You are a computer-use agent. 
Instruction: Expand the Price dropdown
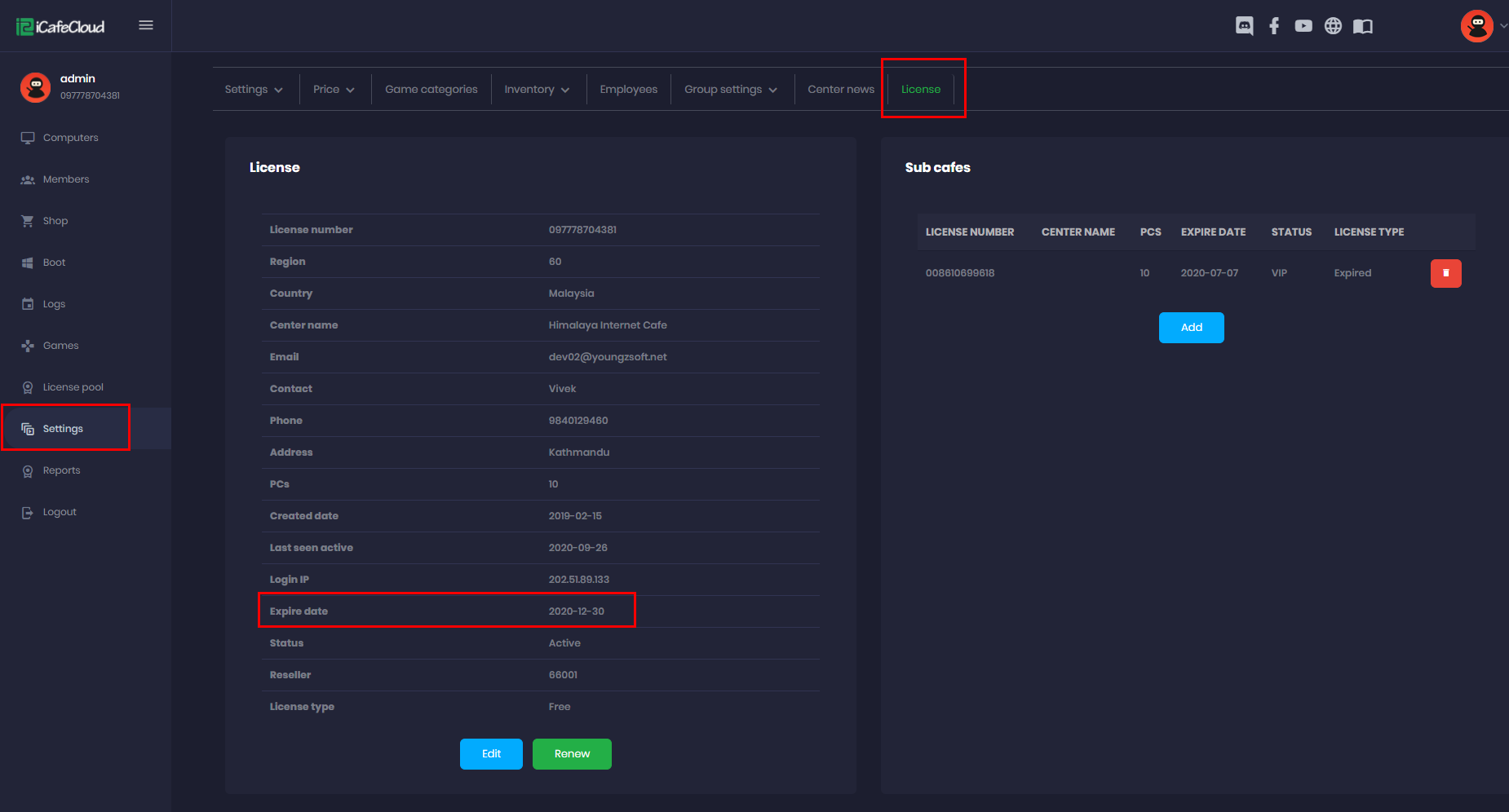[334, 90]
